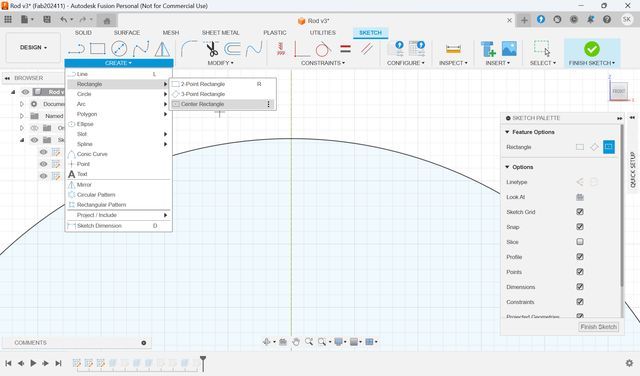This screenshot has width=640, height=376.
Task: Click the Insert Canvas image icon
Action: pyautogui.click(x=509, y=49)
